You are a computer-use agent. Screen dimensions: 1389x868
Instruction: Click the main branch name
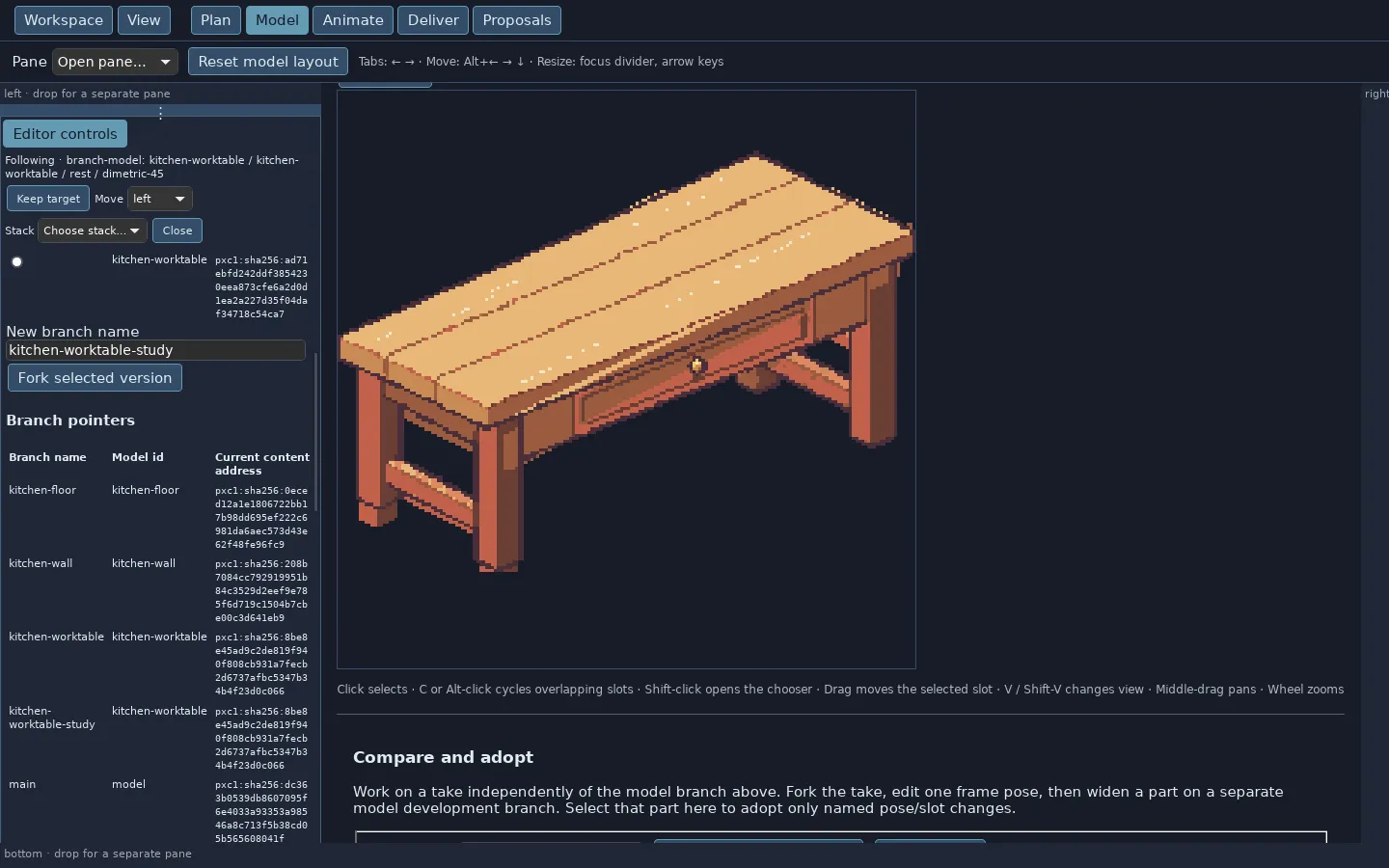tap(22, 784)
